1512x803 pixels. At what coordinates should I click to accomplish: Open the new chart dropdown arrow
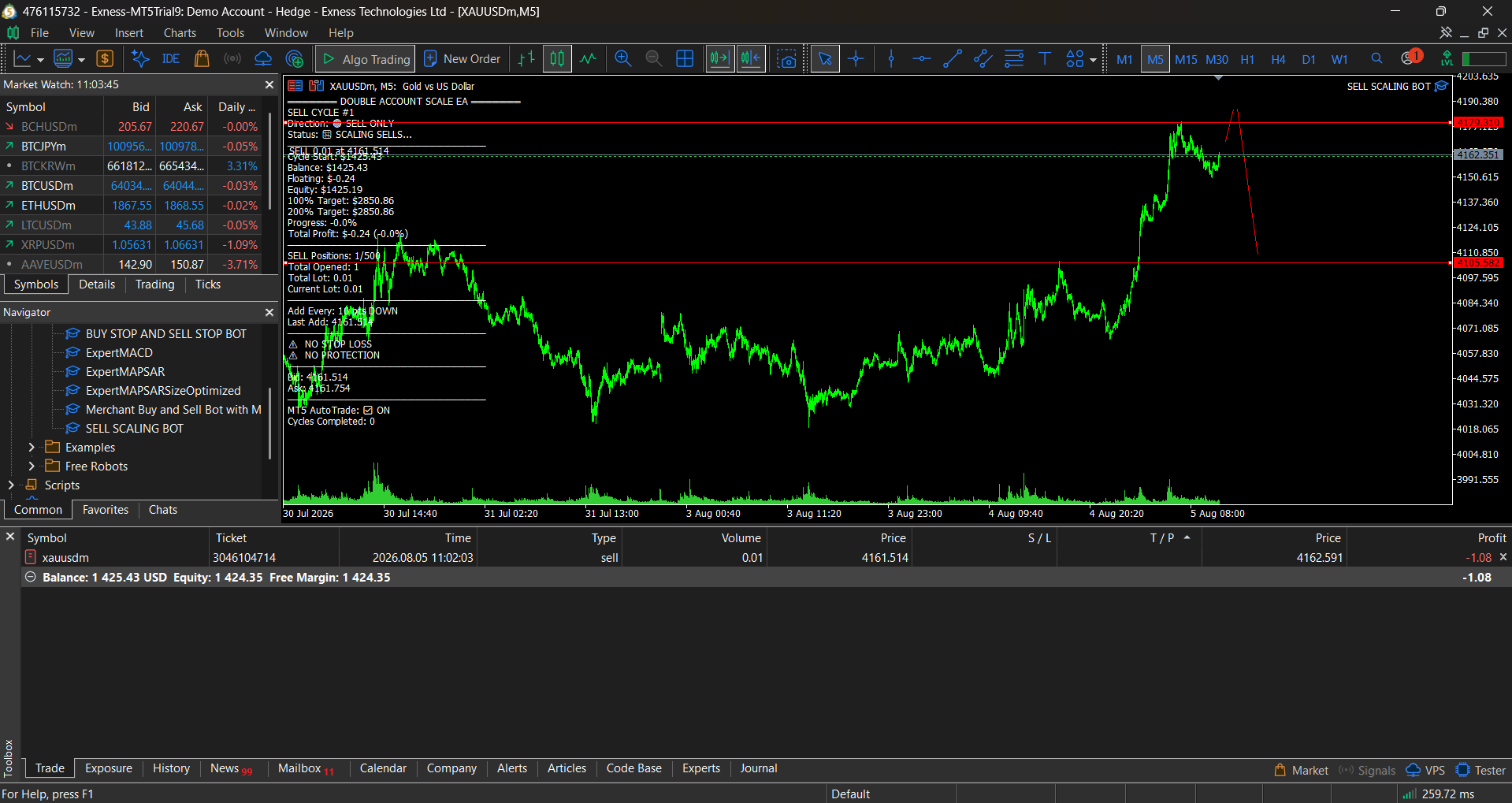[40, 60]
